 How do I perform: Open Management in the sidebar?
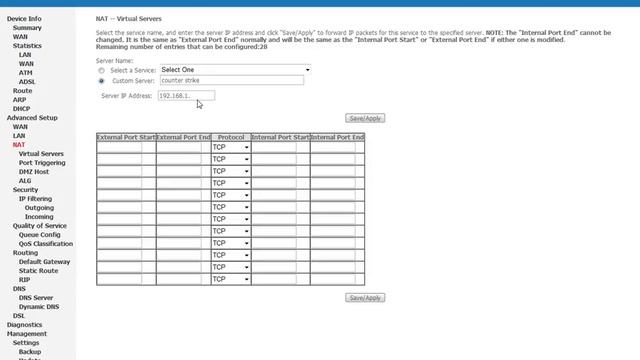pos(27,333)
